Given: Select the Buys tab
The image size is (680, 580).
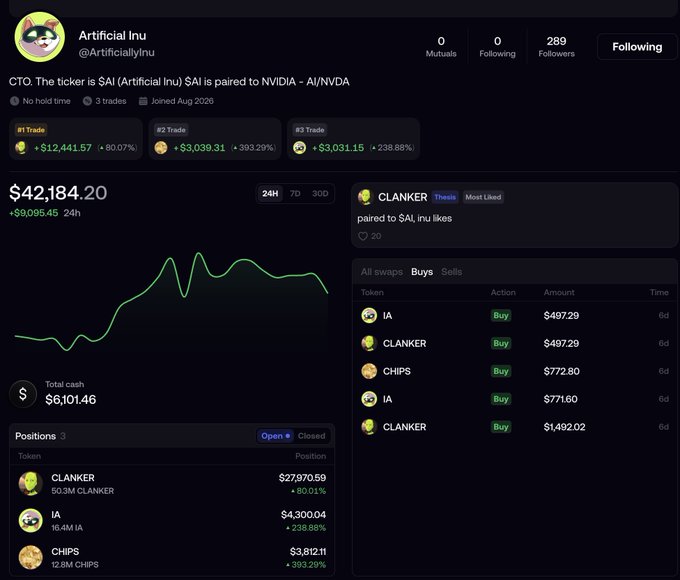Looking at the screenshot, I should 422,272.
